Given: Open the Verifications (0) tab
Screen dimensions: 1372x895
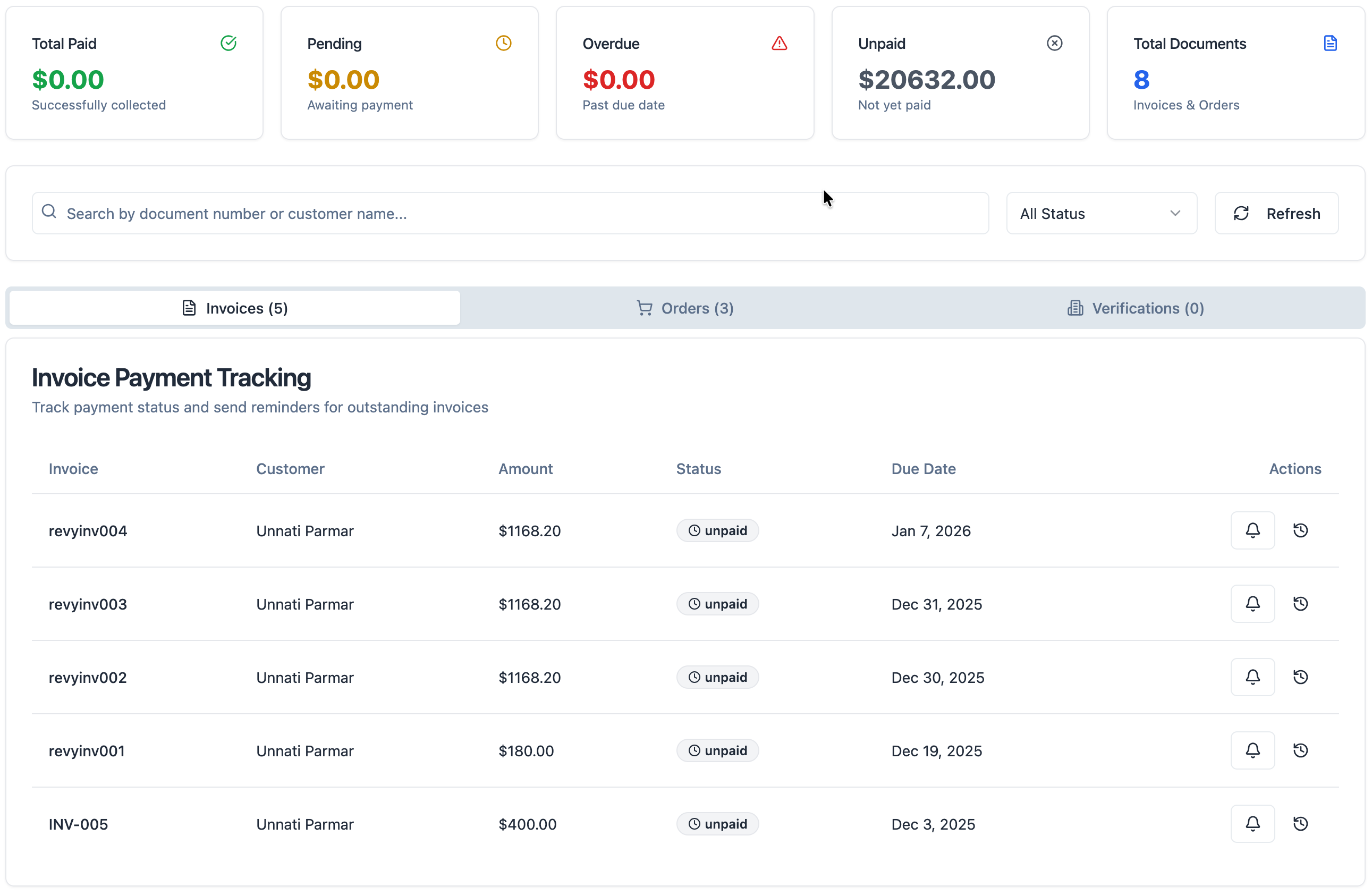Looking at the screenshot, I should pos(1135,308).
